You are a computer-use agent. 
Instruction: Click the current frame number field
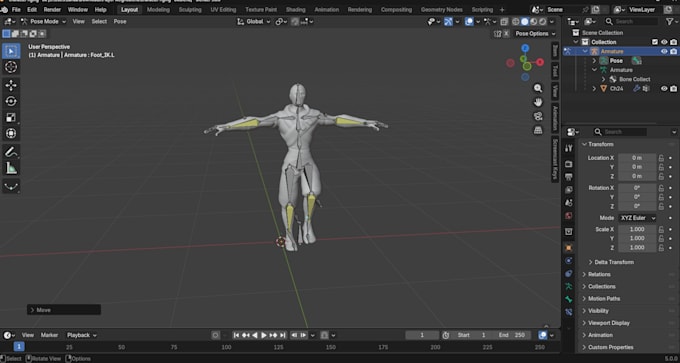point(422,335)
